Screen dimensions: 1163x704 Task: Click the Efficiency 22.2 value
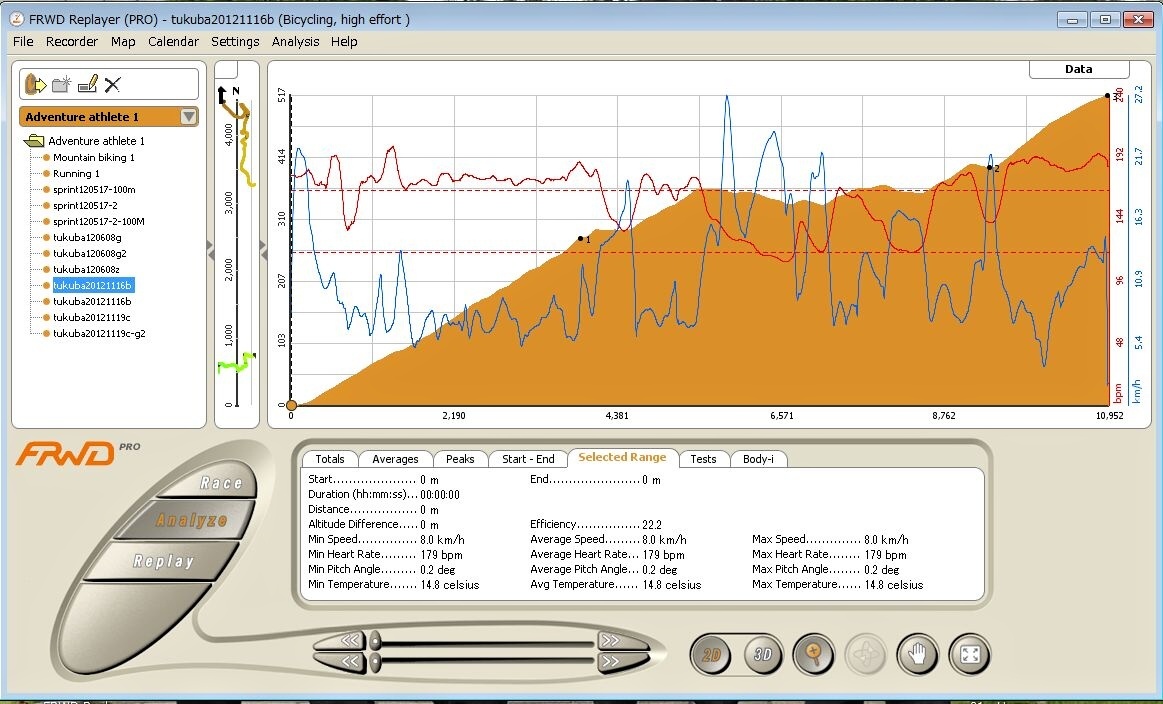(652, 524)
